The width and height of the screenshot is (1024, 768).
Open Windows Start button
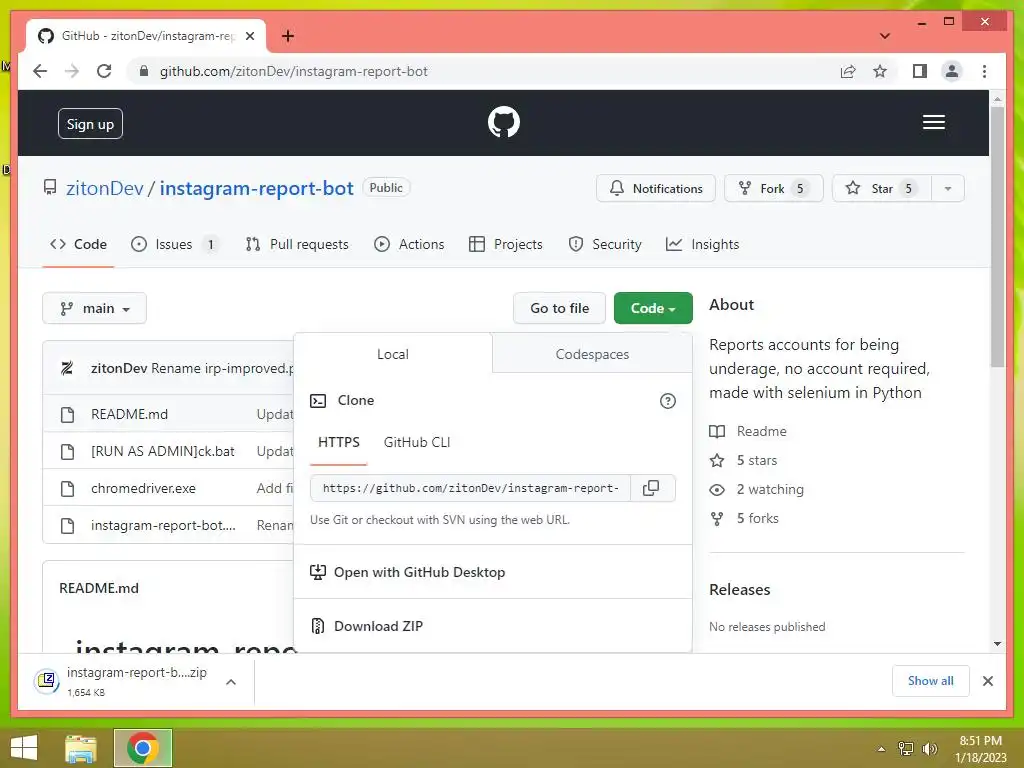pos(24,748)
